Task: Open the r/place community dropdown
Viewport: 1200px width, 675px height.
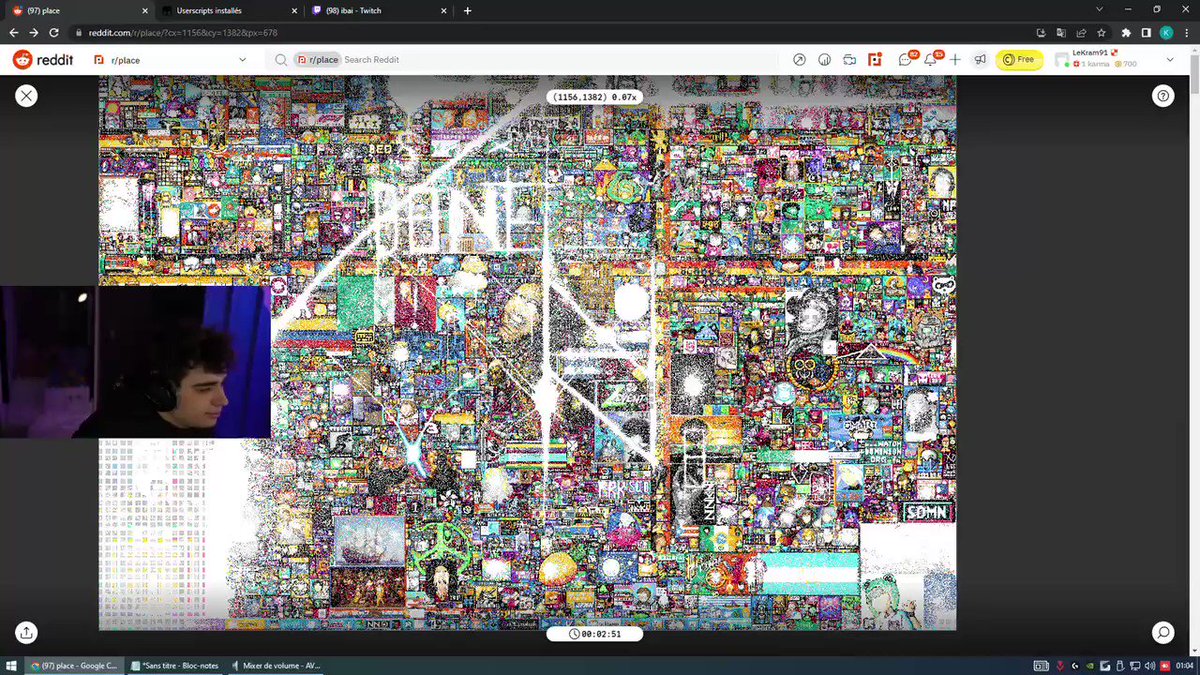Action: [x=170, y=60]
